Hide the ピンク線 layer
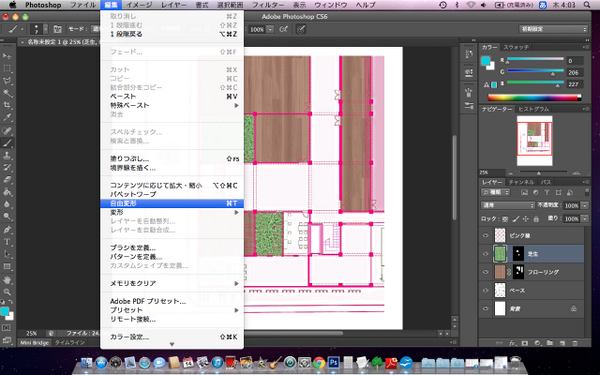This screenshot has width=600, height=375. tap(486, 235)
